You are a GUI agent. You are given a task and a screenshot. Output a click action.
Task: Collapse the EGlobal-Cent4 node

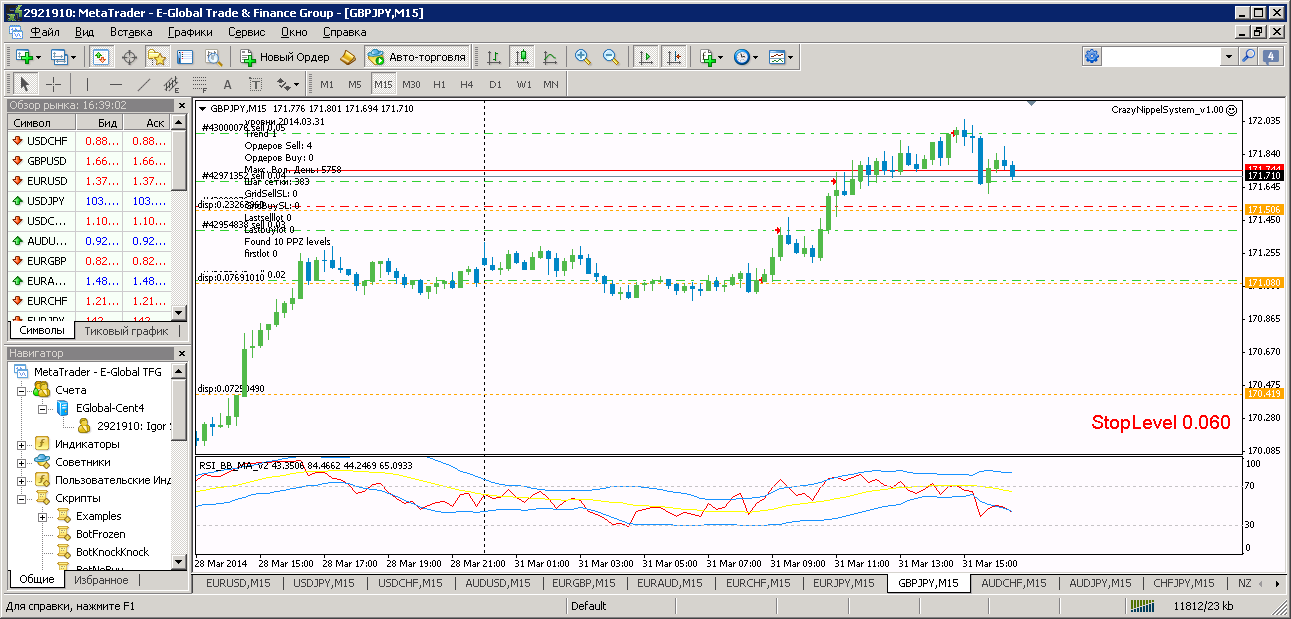[x=42, y=408]
